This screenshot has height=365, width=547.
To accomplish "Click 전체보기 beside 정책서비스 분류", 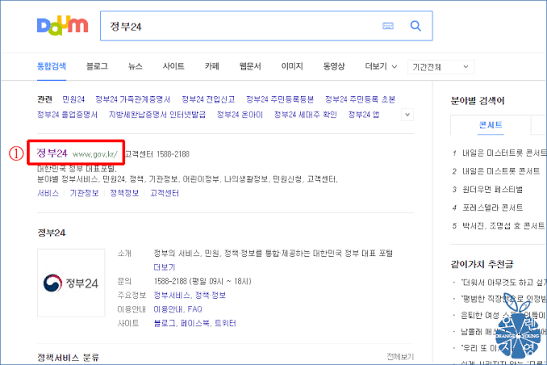I will coord(400,357).
